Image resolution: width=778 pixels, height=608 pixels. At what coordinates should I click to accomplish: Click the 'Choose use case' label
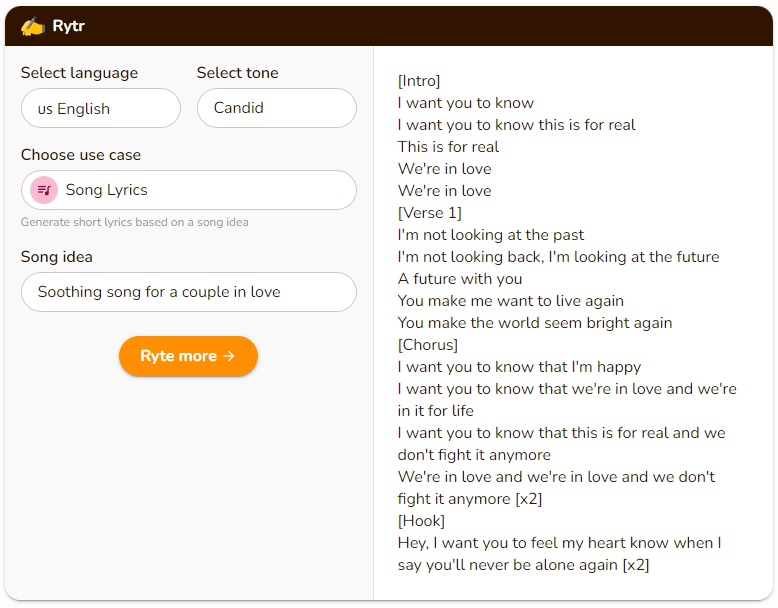(x=81, y=155)
